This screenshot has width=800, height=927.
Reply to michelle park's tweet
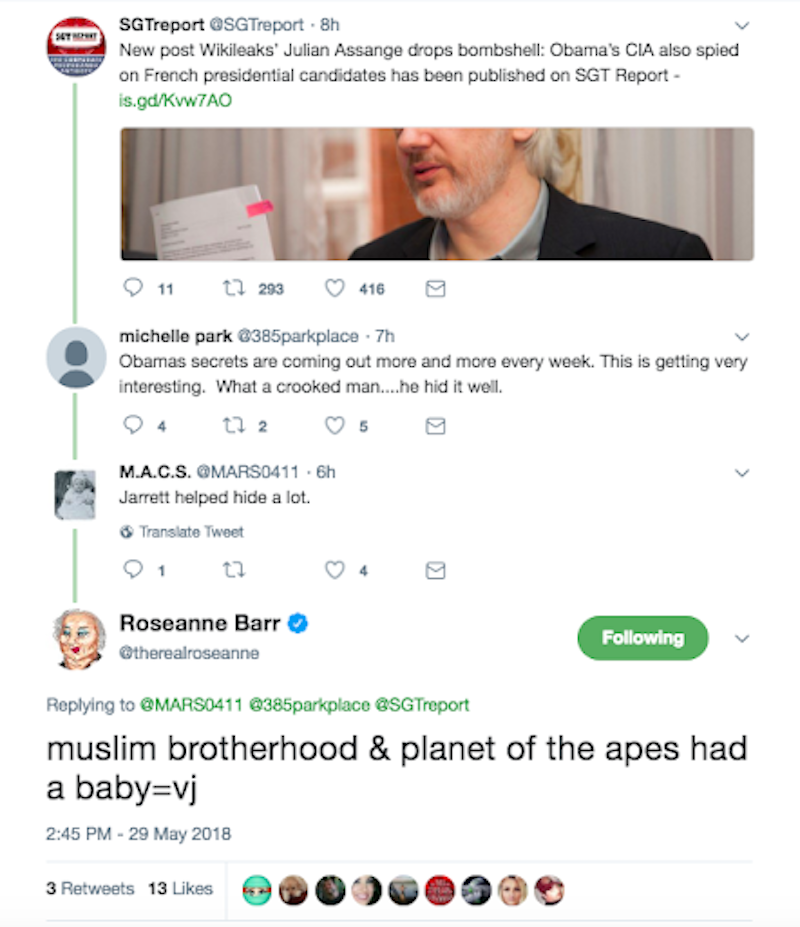[133, 425]
